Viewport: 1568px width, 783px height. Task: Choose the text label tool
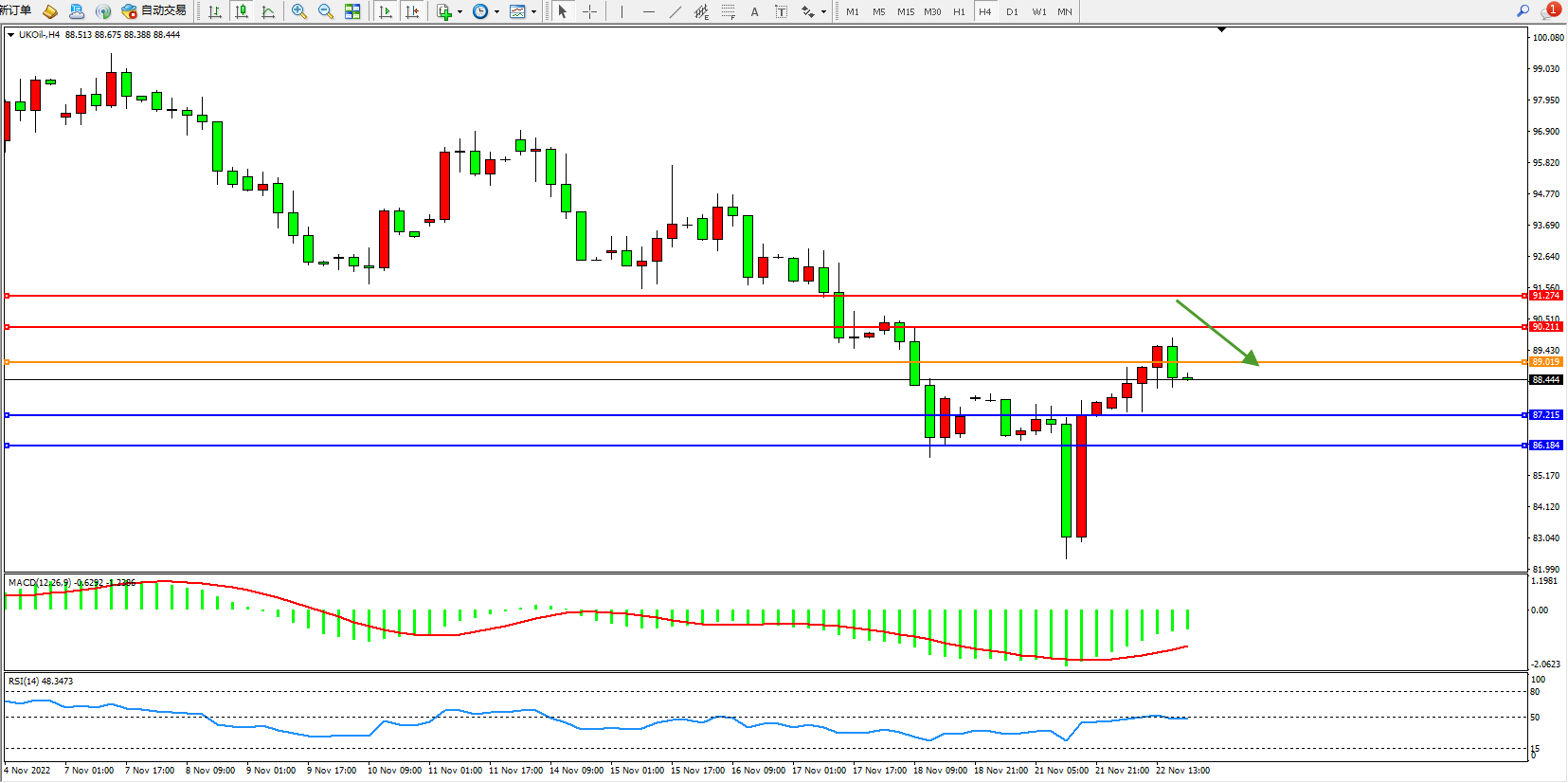click(754, 11)
